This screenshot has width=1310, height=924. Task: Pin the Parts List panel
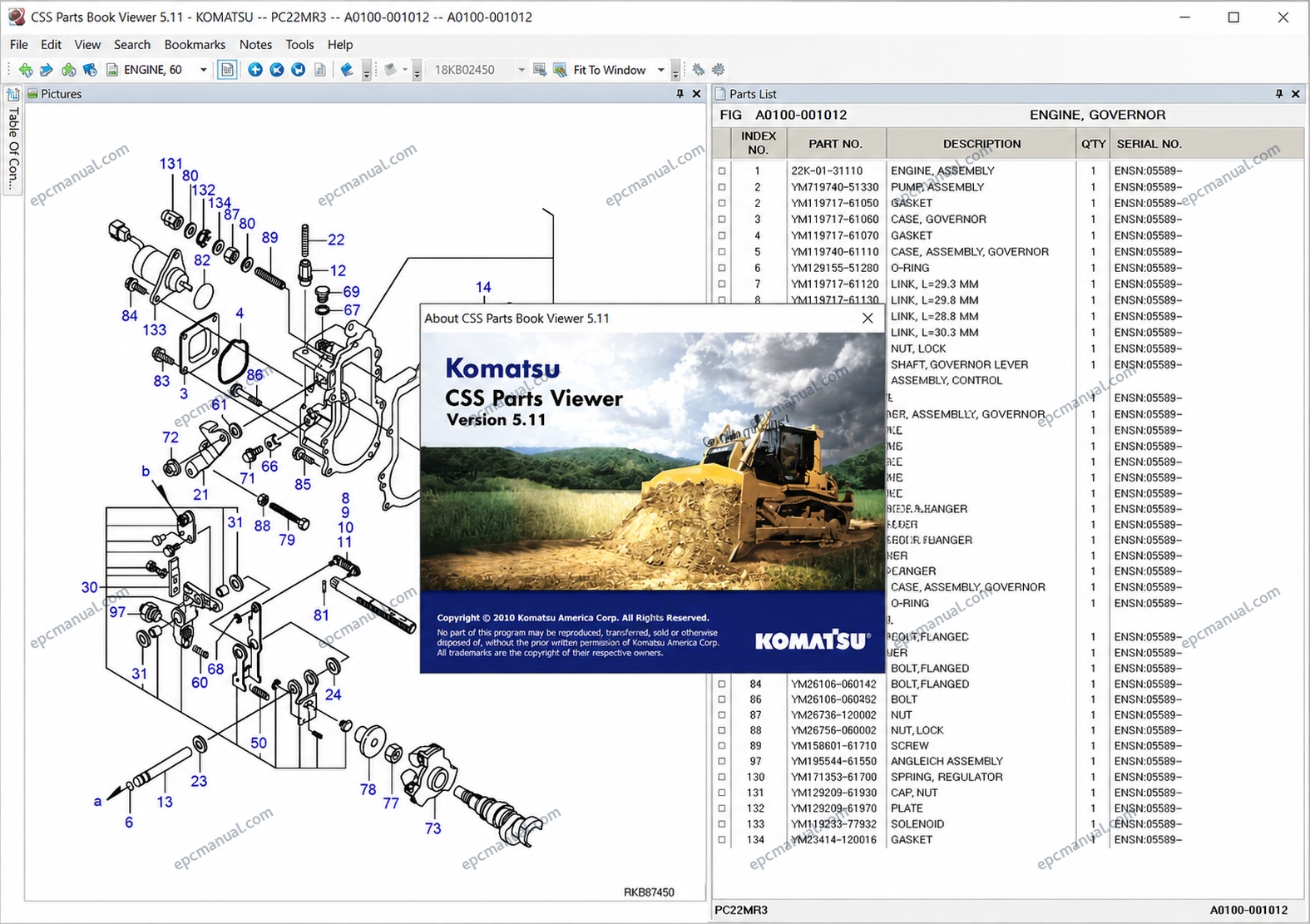click(1279, 94)
